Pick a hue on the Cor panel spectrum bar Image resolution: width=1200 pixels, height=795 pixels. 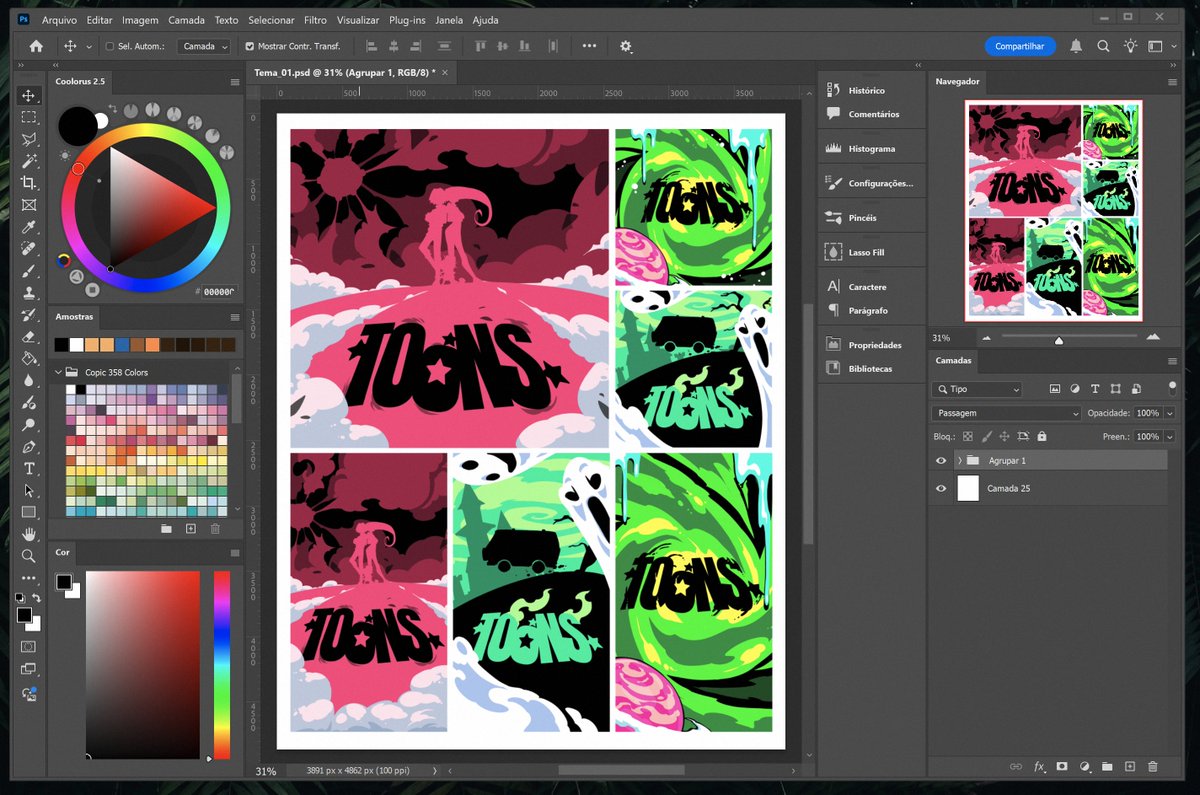[x=222, y=664]
